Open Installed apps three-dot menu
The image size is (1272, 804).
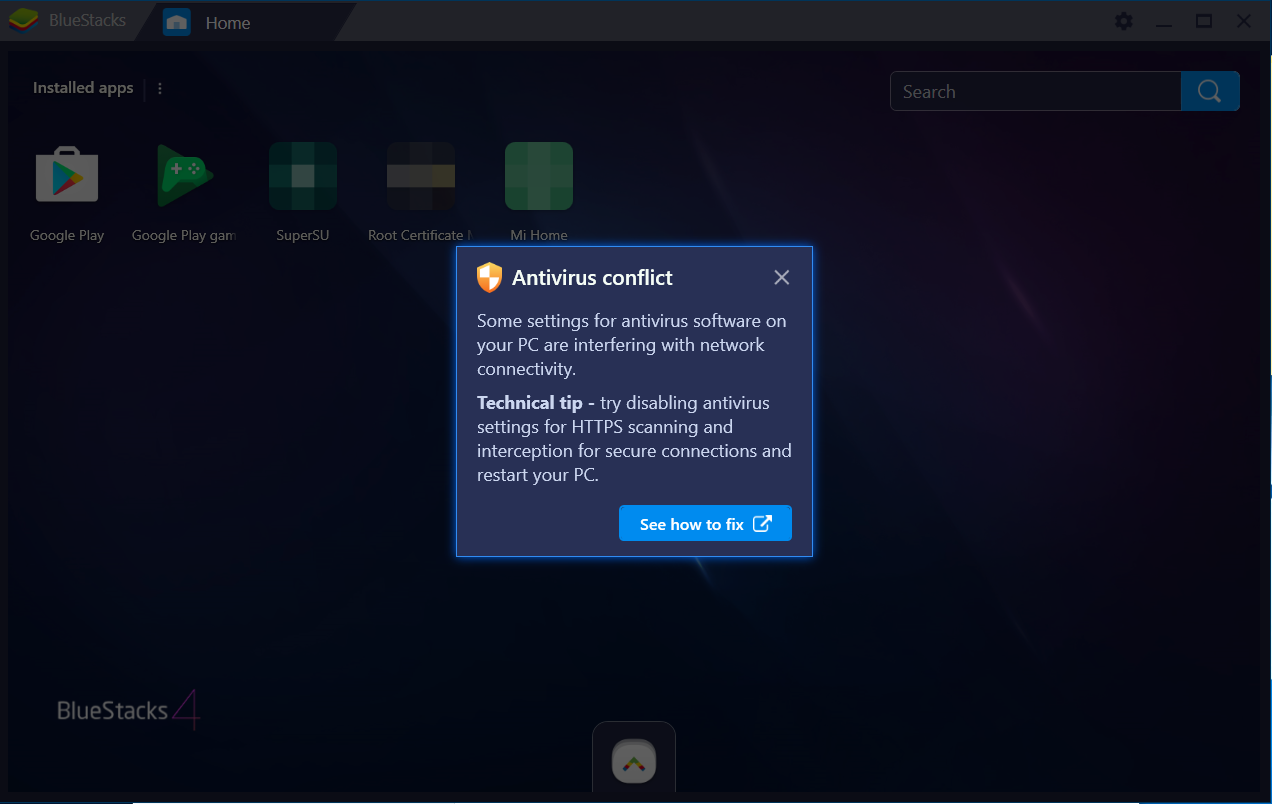(160, 88)
